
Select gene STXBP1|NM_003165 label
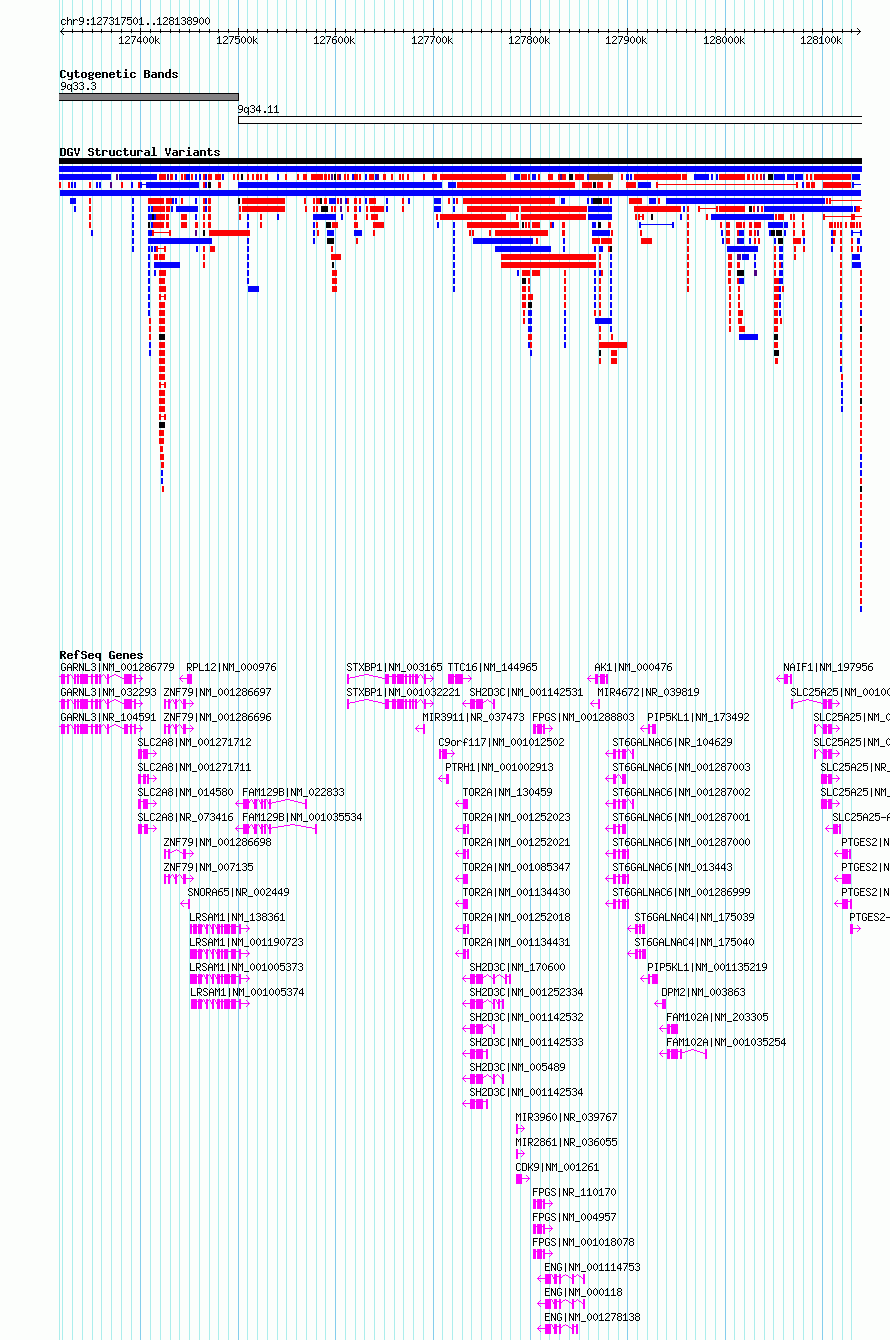tap(395, 667)
